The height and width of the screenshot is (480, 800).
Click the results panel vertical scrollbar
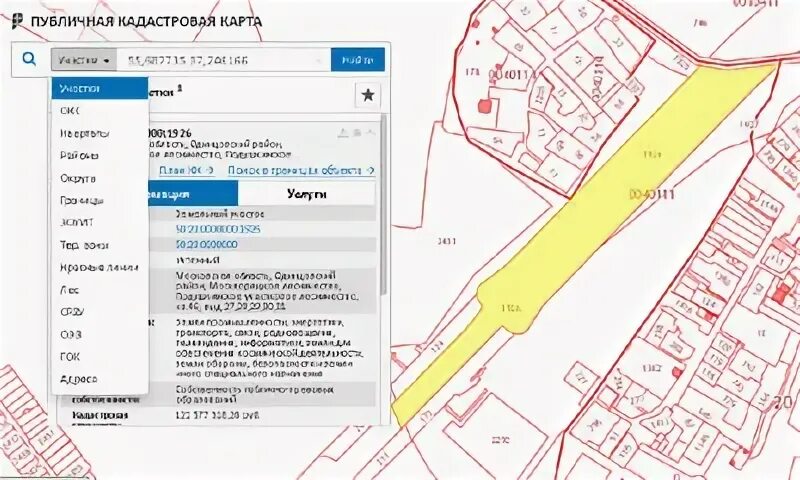[x=384, y=204]
